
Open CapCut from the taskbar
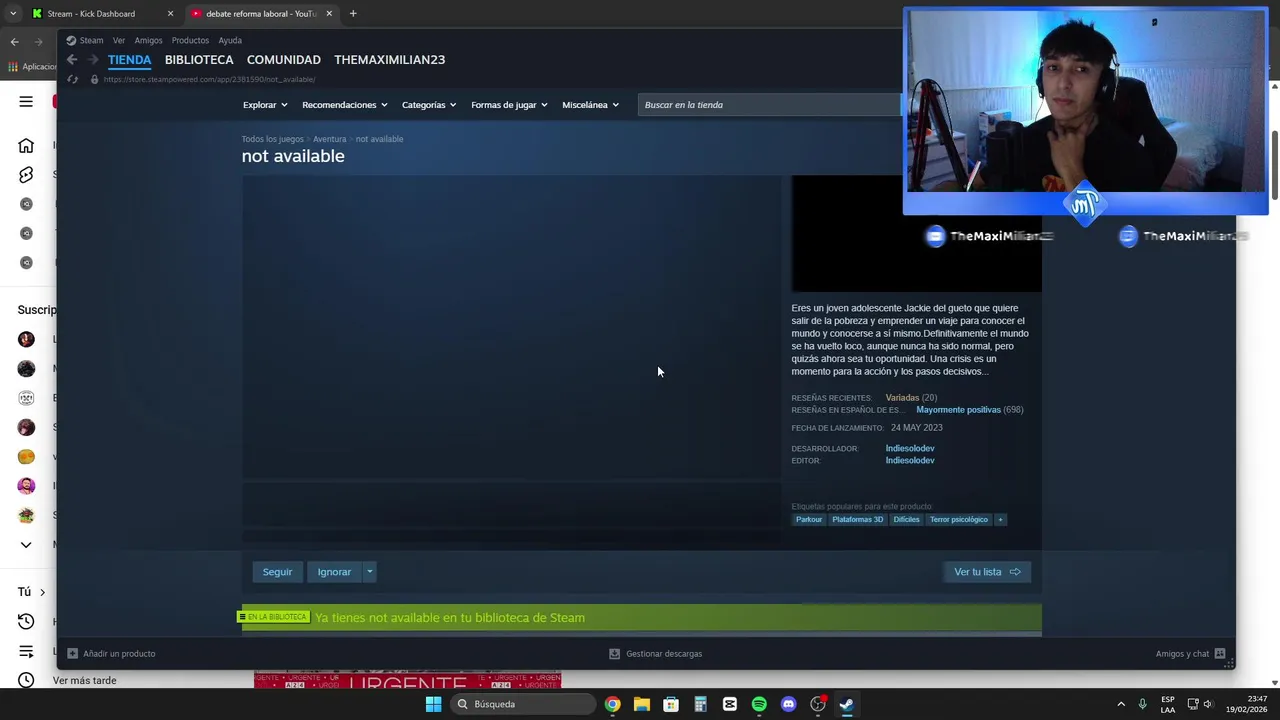click(730, 704)
